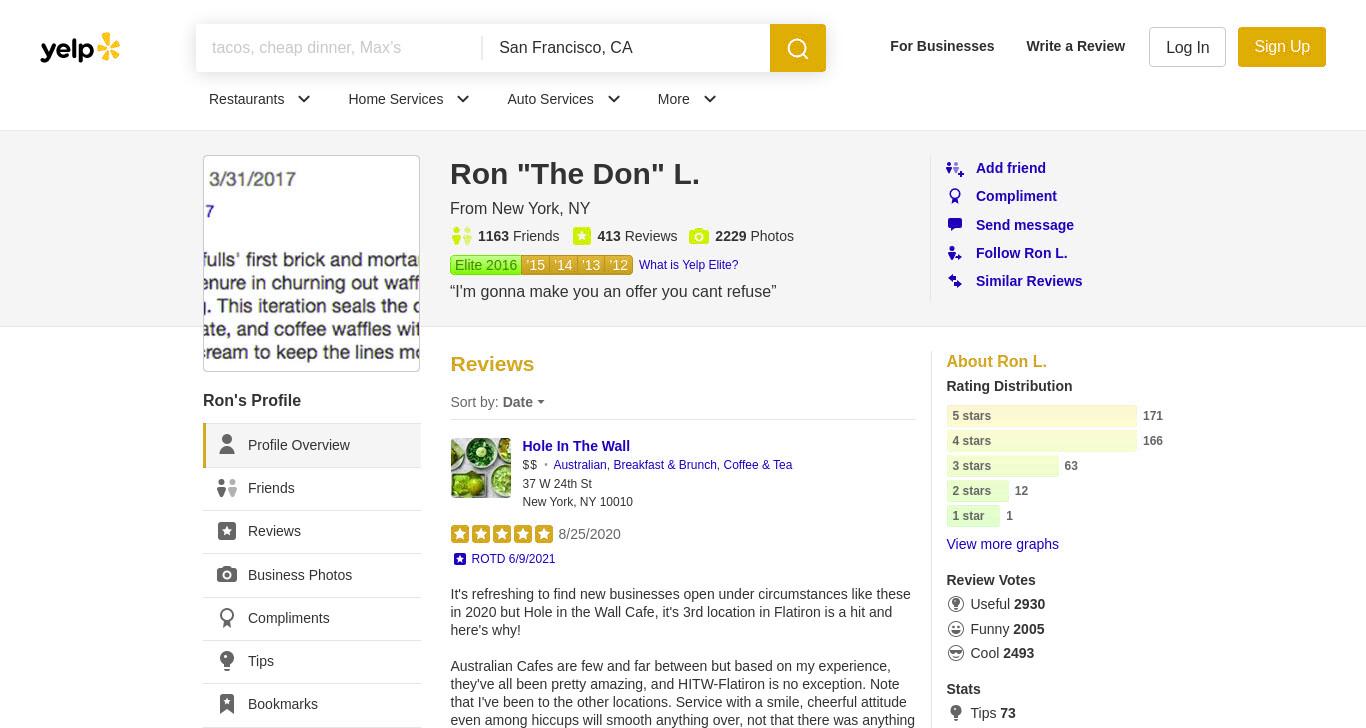1366x728 pixels.
Task: Click the Coffee & Tea category link
Action: pyautogui.click(x=758, y=465)
